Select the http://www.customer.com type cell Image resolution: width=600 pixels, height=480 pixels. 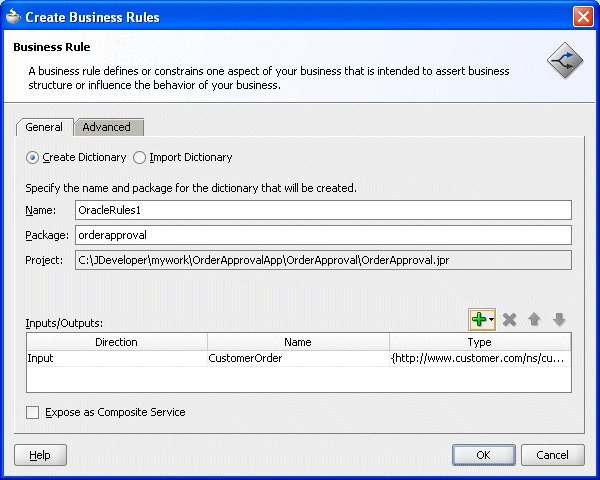pyautogui.click(x=480, y=359)
